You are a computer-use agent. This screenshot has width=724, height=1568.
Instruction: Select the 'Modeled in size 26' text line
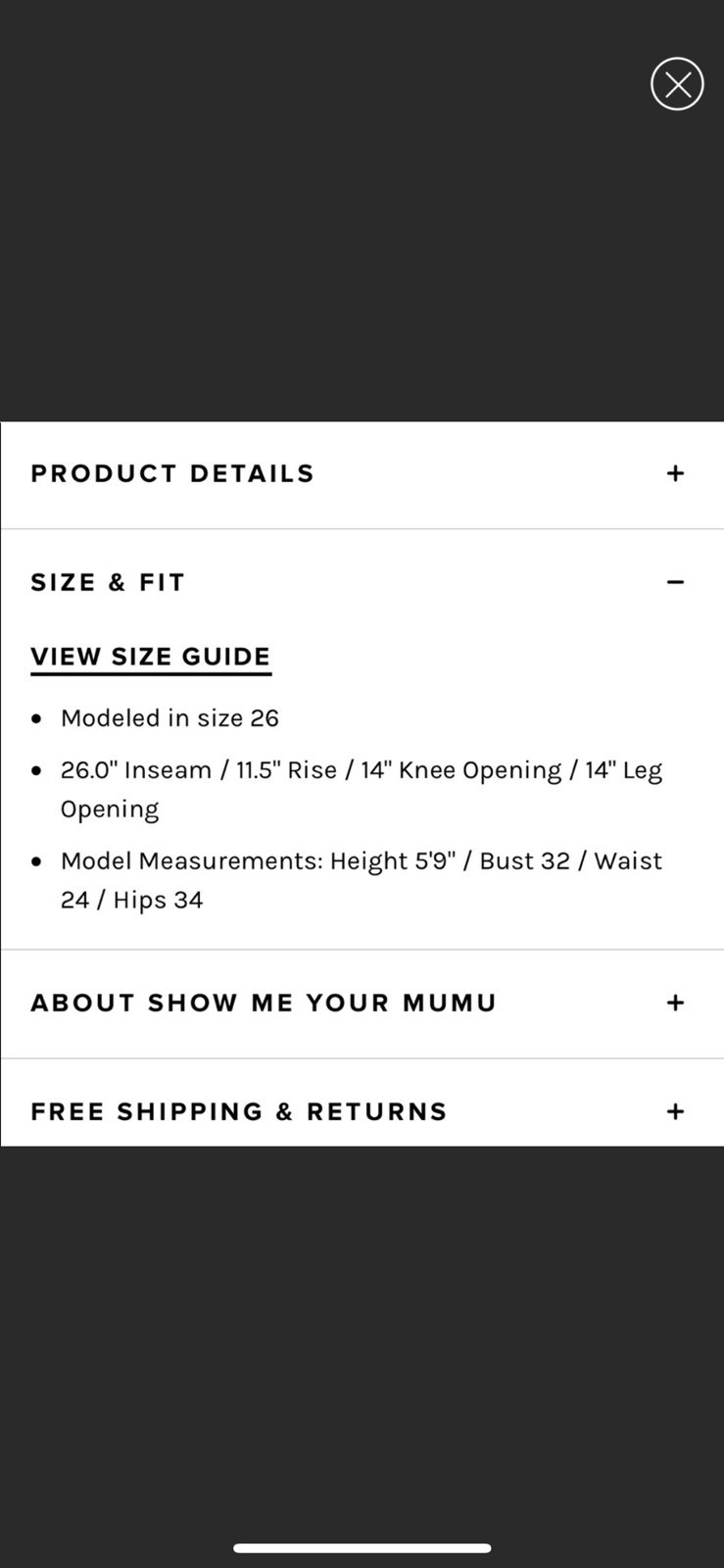click(x=169, y=718)
